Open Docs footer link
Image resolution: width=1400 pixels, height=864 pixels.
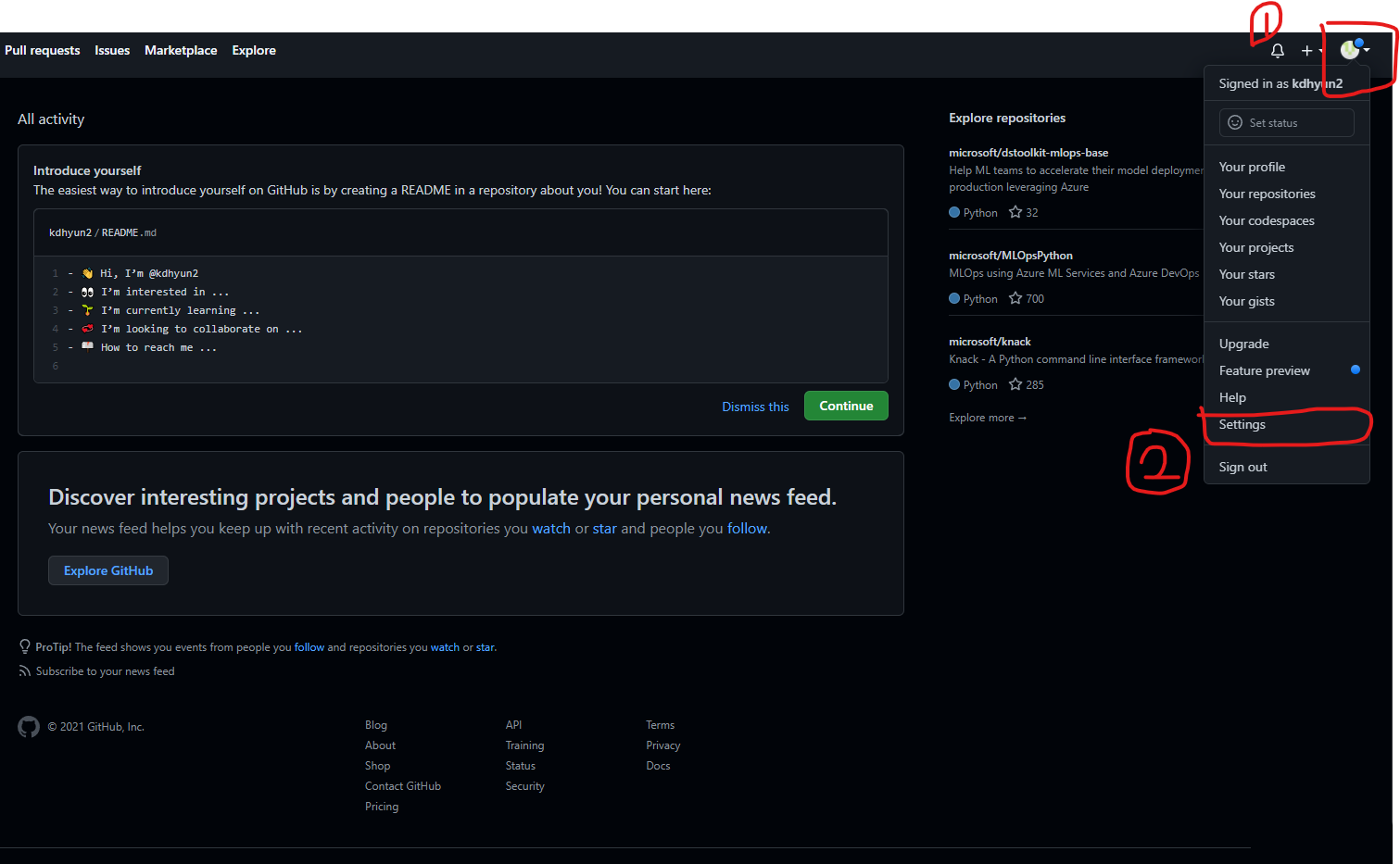[658, 766]
